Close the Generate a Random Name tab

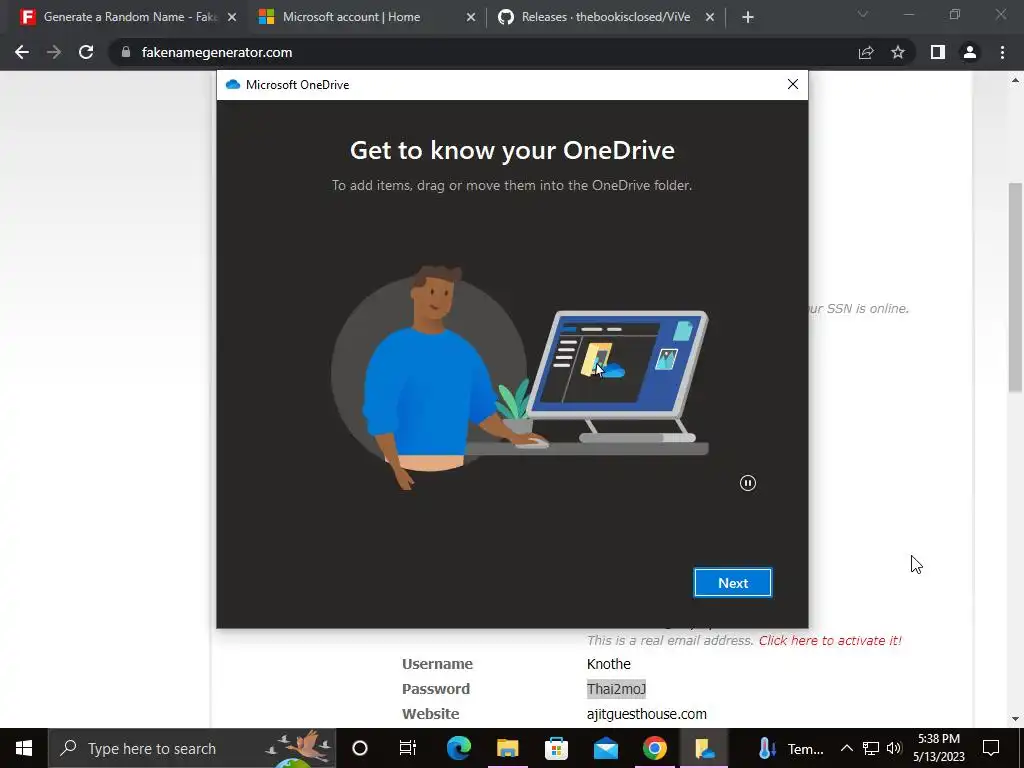(x=232, y=18)
